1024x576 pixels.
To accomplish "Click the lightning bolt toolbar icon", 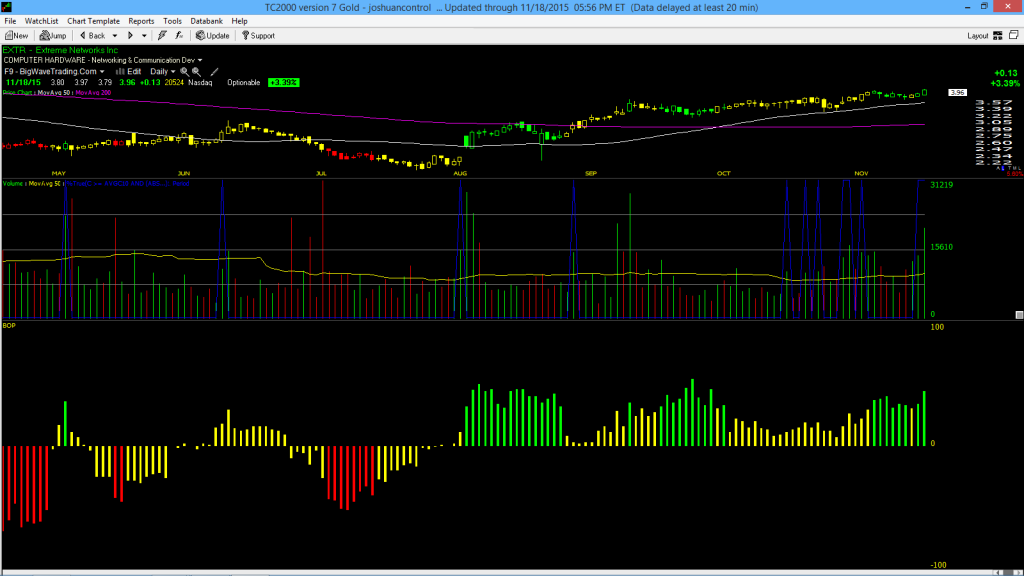I will point(162,36).
